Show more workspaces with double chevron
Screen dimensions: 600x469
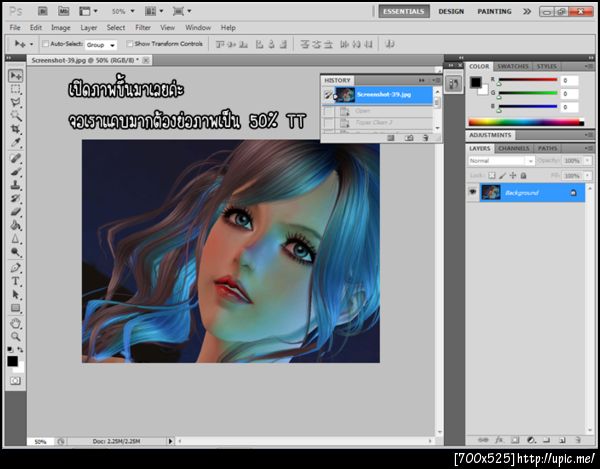pos(527,11)
